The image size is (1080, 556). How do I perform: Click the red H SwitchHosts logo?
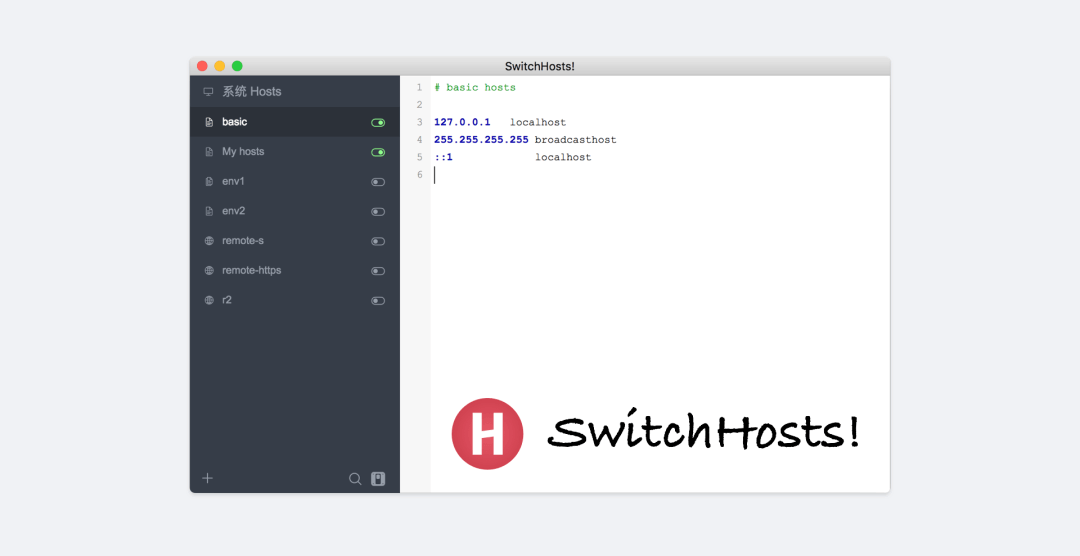pos(488,434)
